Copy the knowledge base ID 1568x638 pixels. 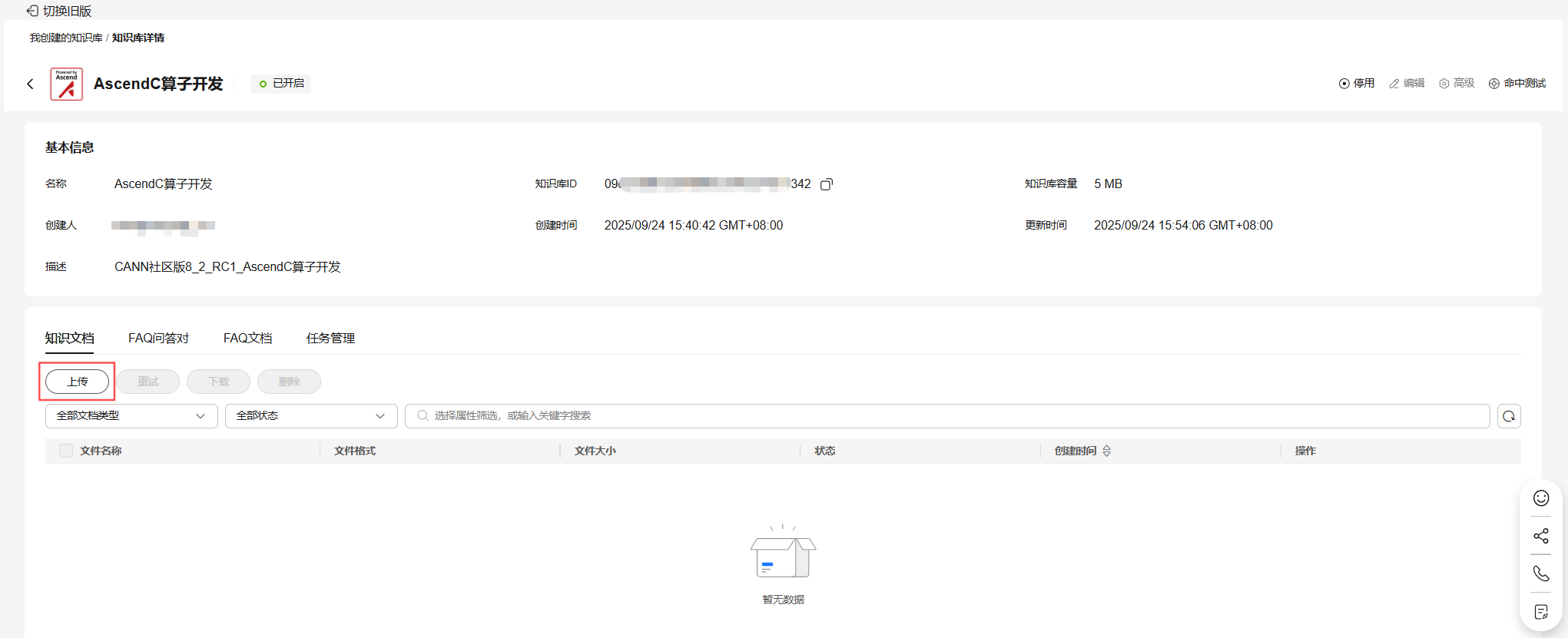click(827, 184)
